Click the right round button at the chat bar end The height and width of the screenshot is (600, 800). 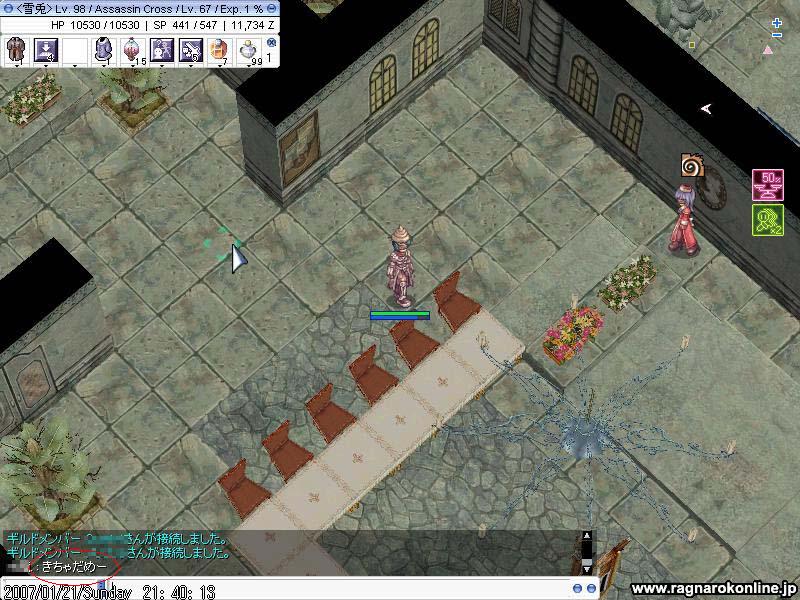point(591,589)
